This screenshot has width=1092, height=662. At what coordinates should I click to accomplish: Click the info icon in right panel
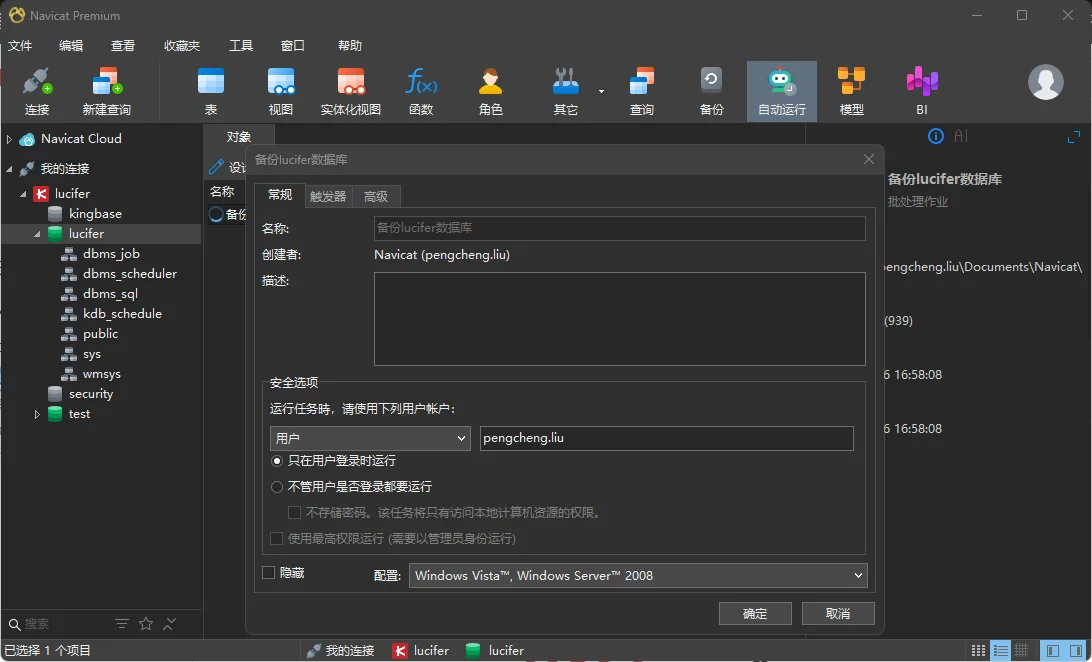(935, 136)
